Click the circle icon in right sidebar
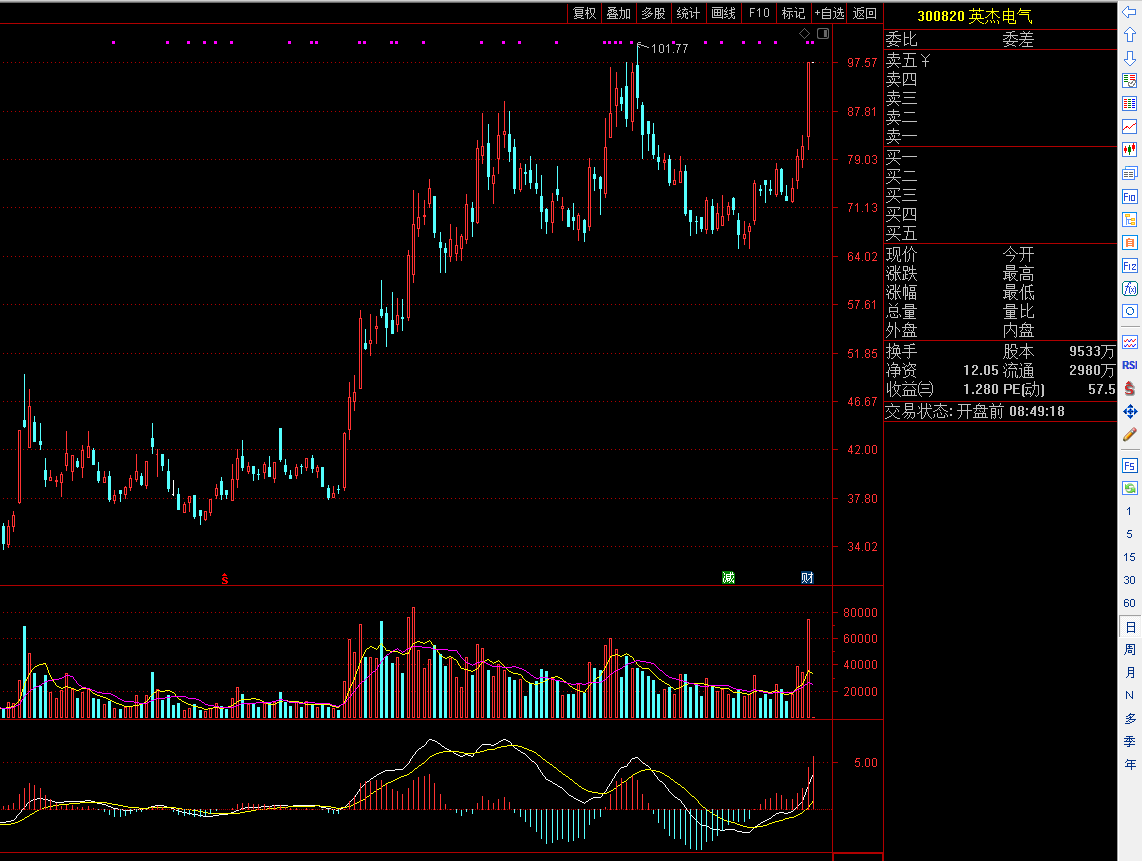 (x=1129, y=311)
